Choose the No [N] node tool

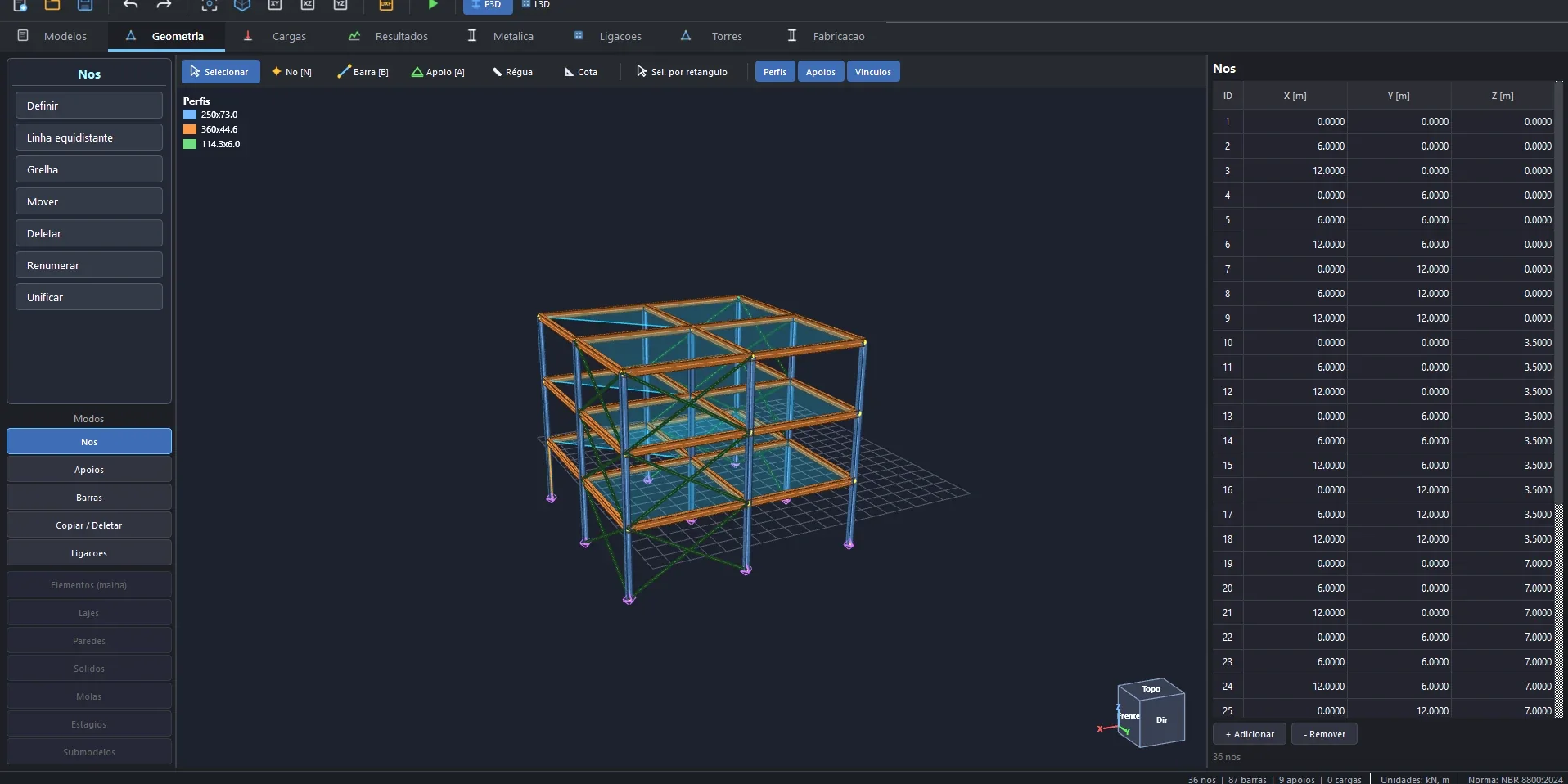tap(292, 72)
